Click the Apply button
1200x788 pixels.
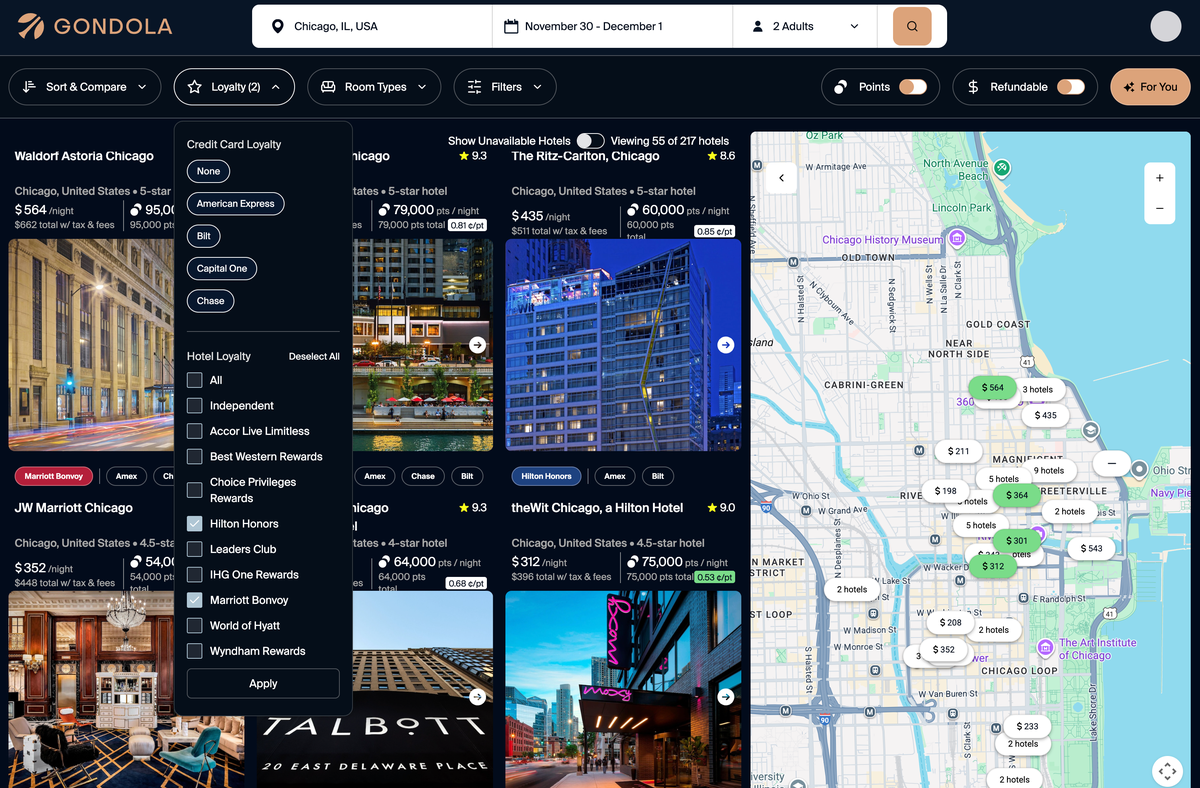263,684
